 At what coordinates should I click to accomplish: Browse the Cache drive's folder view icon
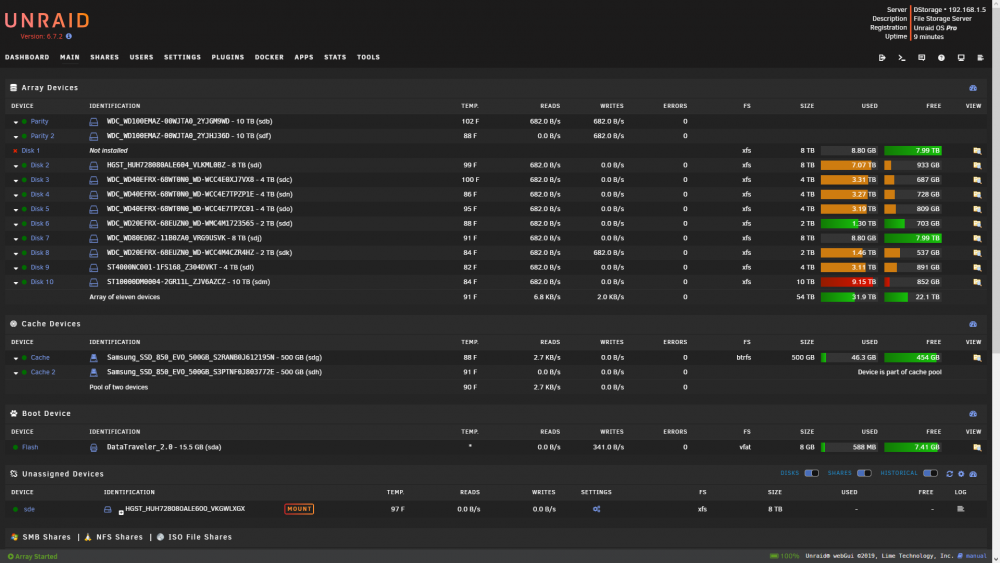pos(977,358)
